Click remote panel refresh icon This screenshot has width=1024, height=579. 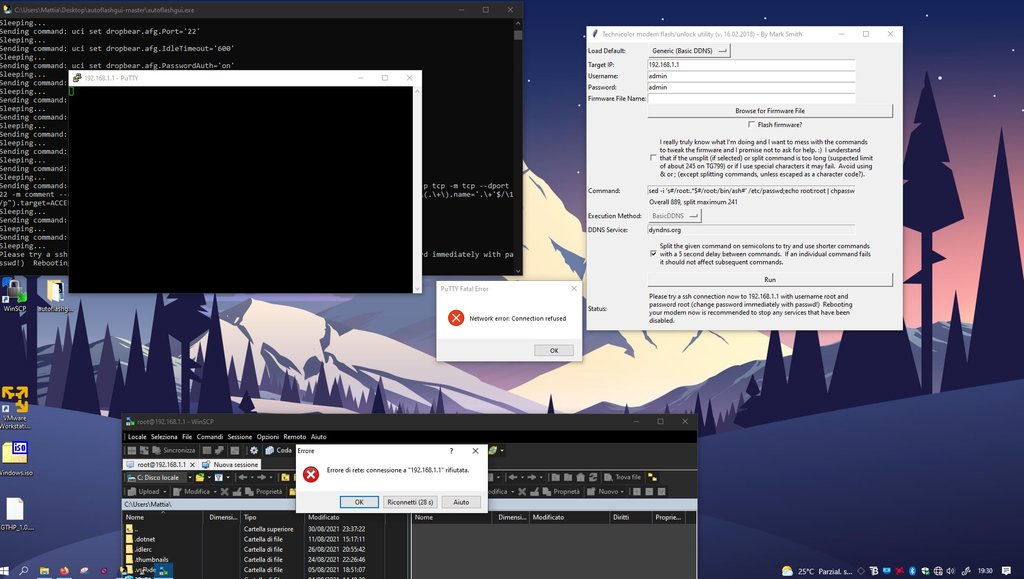coord(593,477)
